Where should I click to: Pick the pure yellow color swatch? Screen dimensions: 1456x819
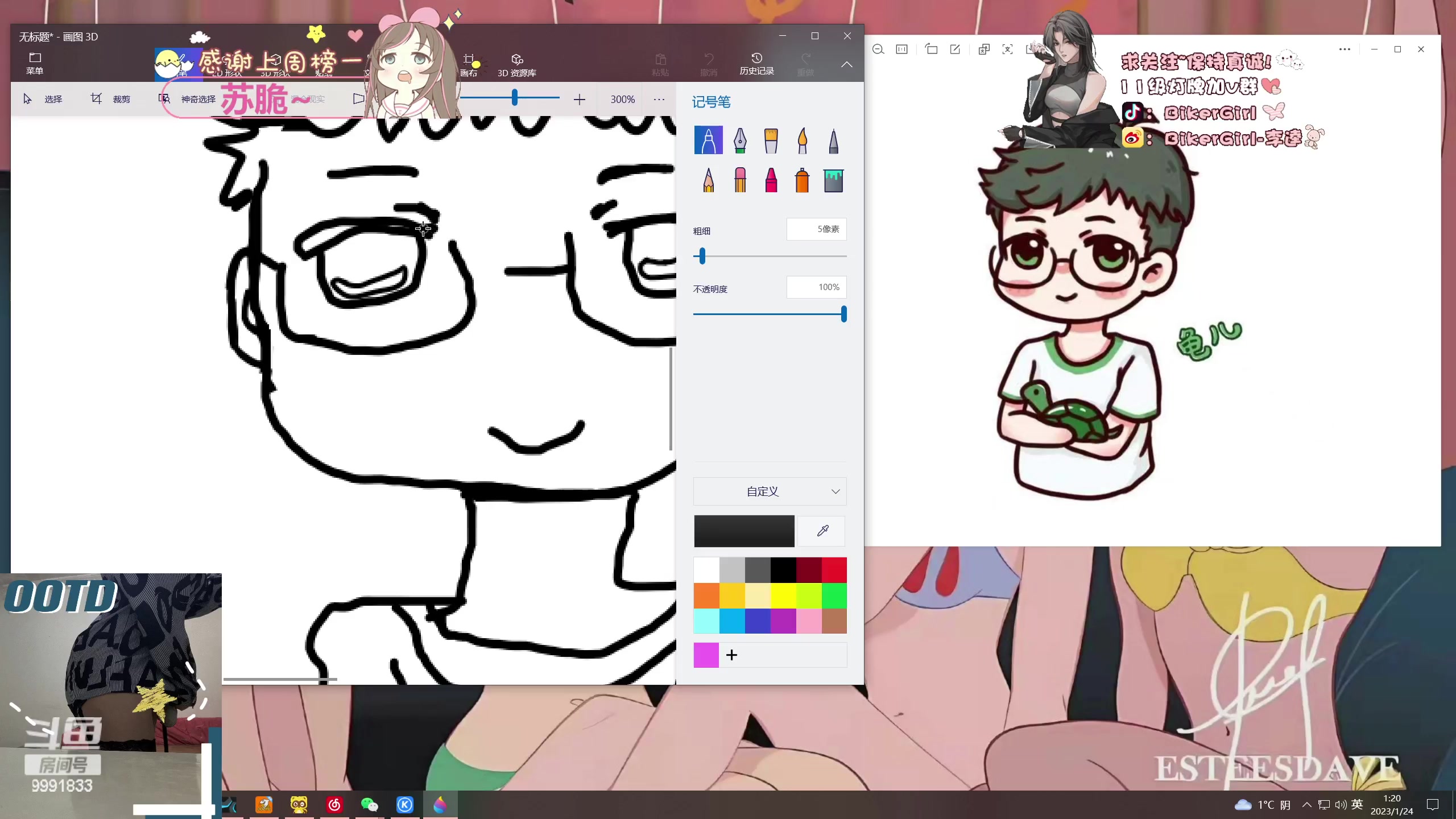pyautogui.click(x=783, y=595)
